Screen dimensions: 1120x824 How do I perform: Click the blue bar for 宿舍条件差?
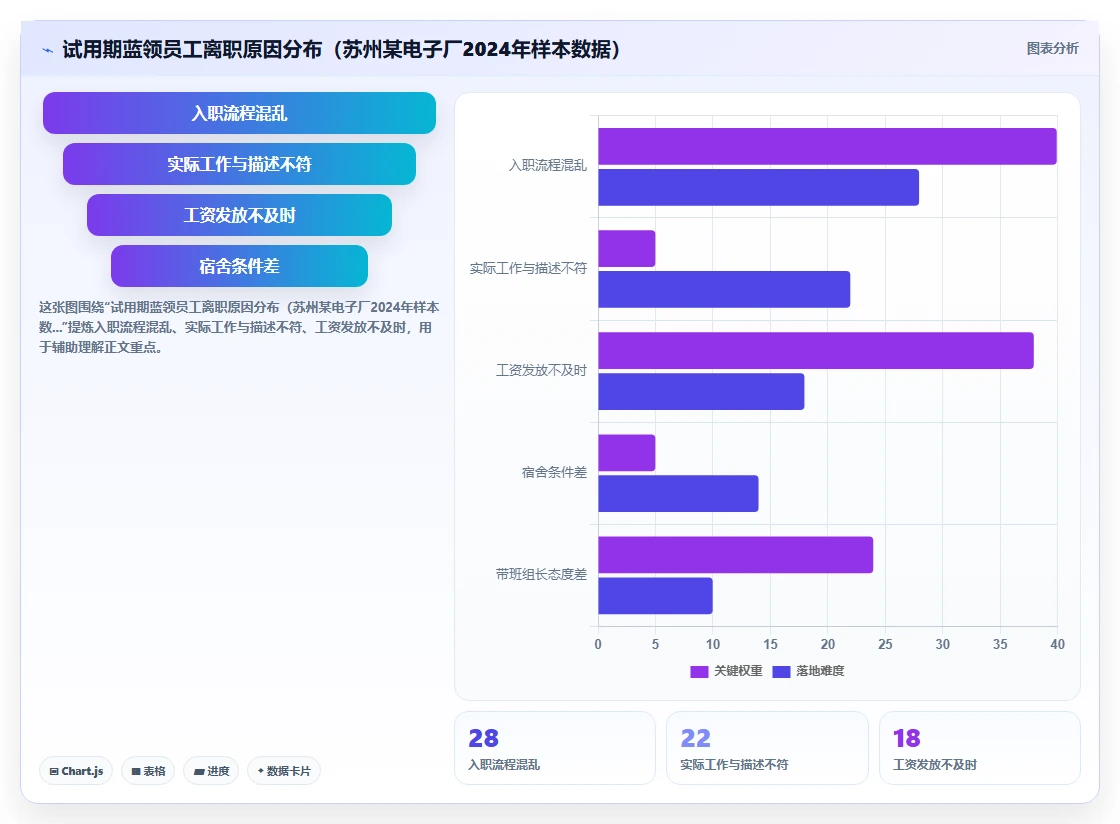(679, 493)
